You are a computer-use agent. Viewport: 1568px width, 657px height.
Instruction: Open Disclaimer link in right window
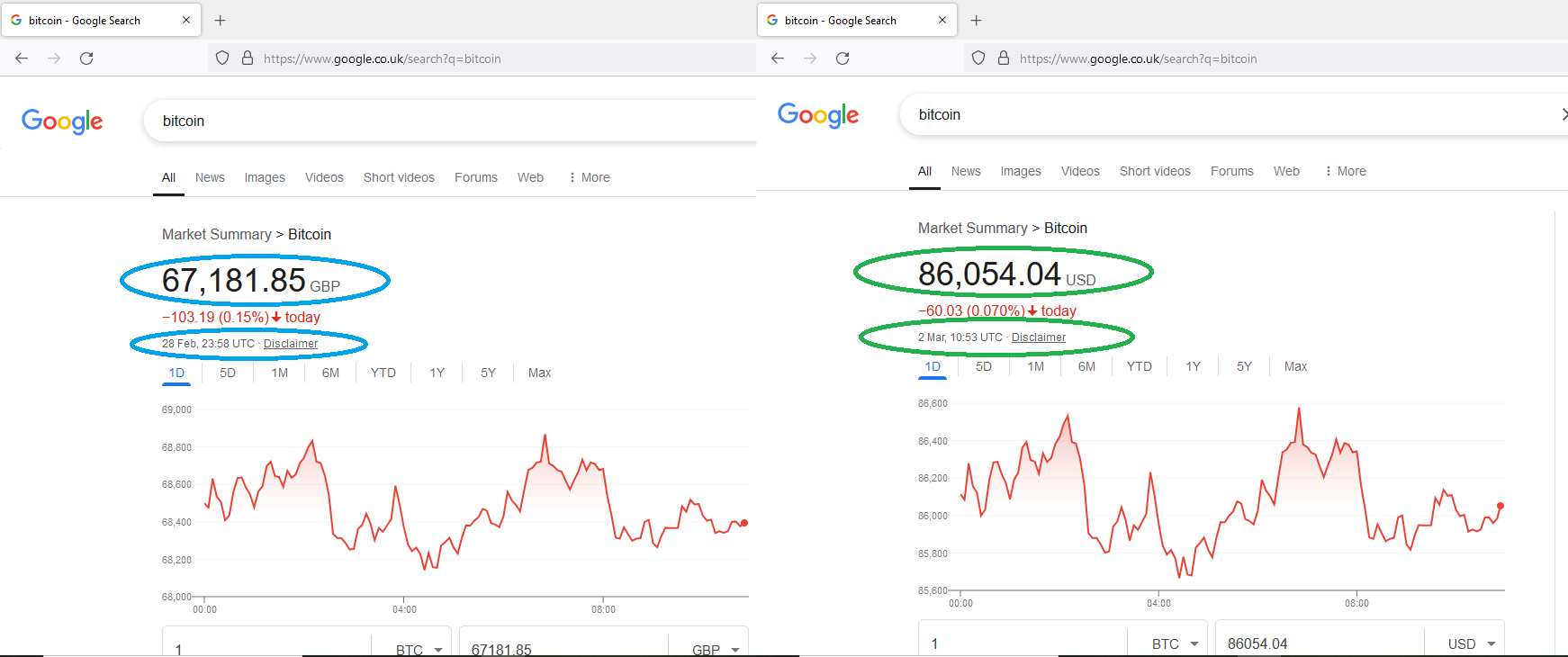coord(1039,337)
